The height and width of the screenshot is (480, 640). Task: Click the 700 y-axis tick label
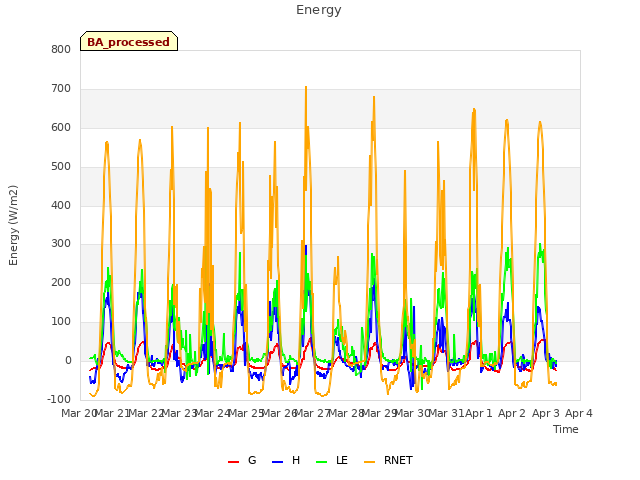(61, 89)
